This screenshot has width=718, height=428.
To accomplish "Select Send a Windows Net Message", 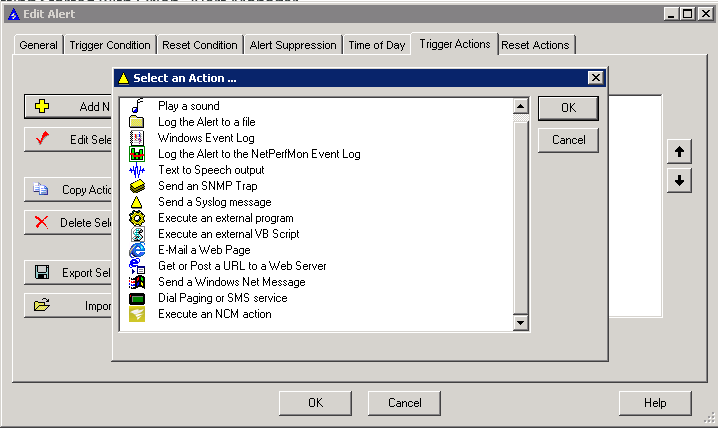I will [232, 282].
